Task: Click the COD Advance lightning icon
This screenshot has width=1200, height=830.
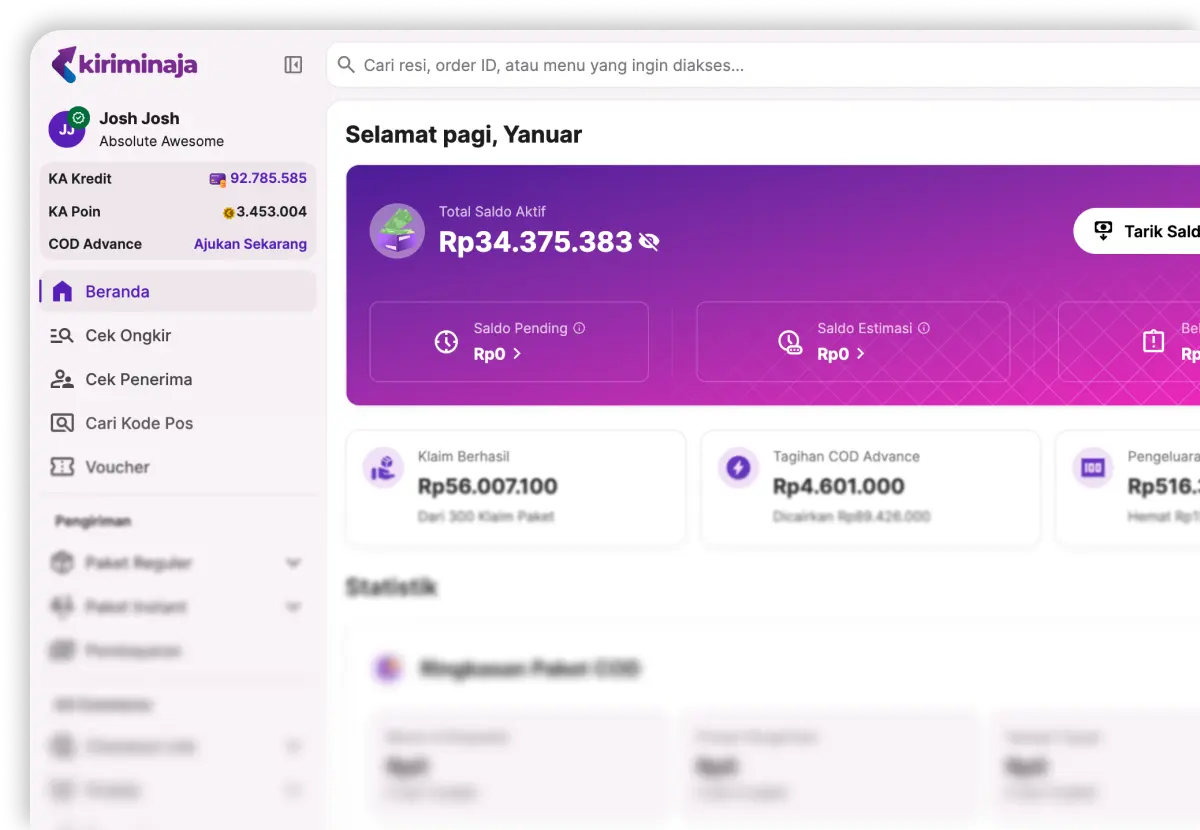Action: tap(738, 467)
